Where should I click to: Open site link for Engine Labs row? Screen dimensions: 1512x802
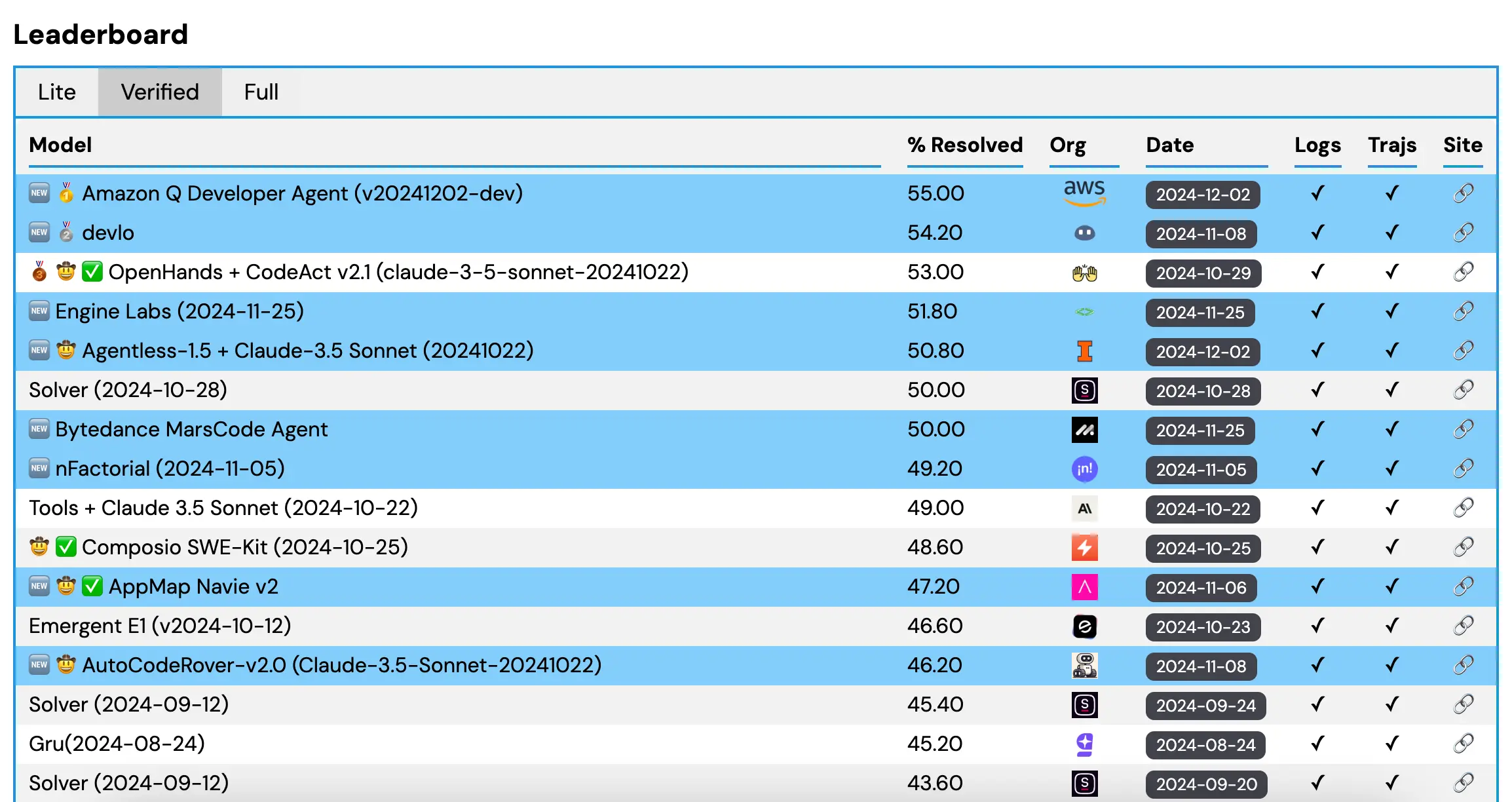click(x=1463, y=311)
